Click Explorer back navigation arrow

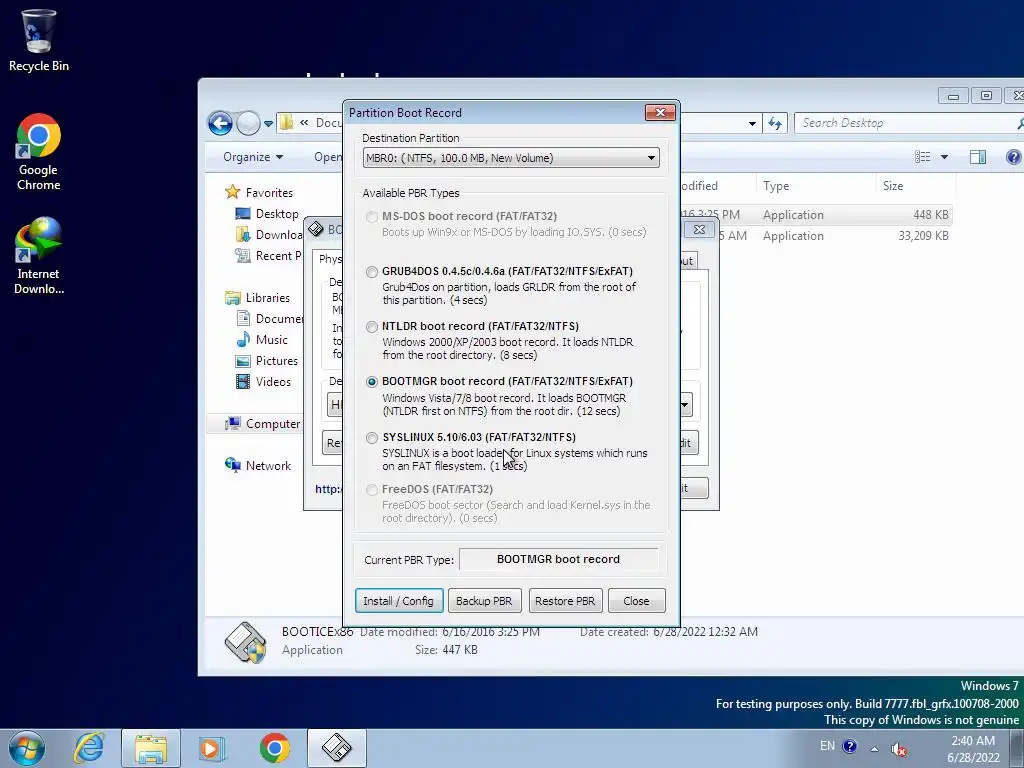coord(220,123)
